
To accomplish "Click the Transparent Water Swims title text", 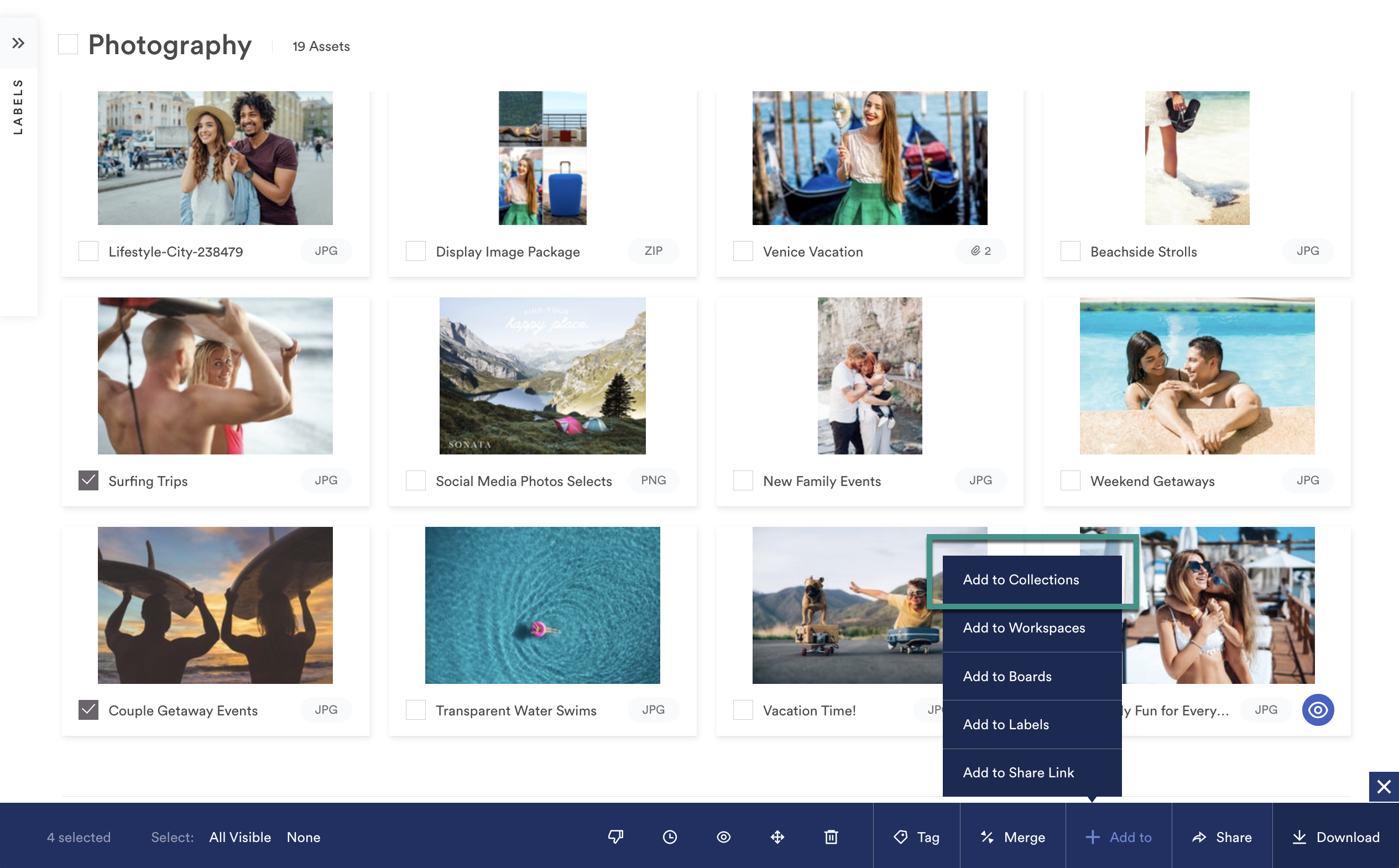I will coord(516,710).
